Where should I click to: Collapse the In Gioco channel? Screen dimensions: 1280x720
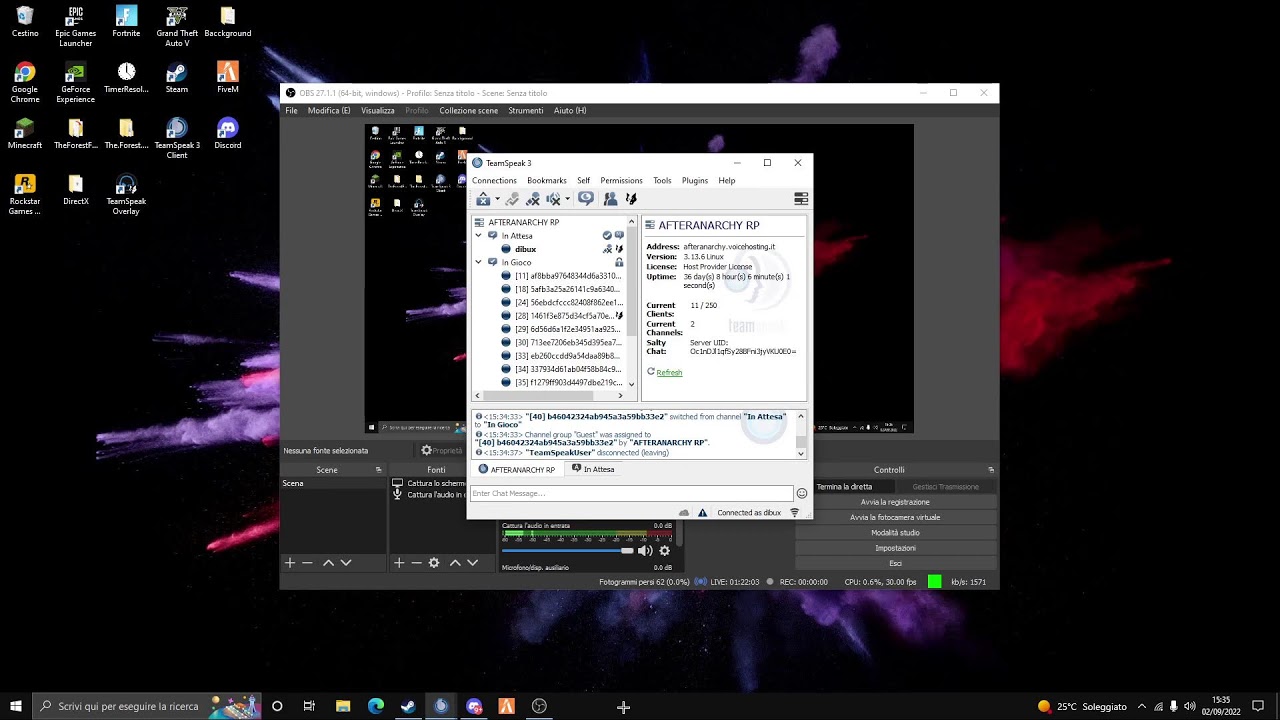(x=478, y=262)
